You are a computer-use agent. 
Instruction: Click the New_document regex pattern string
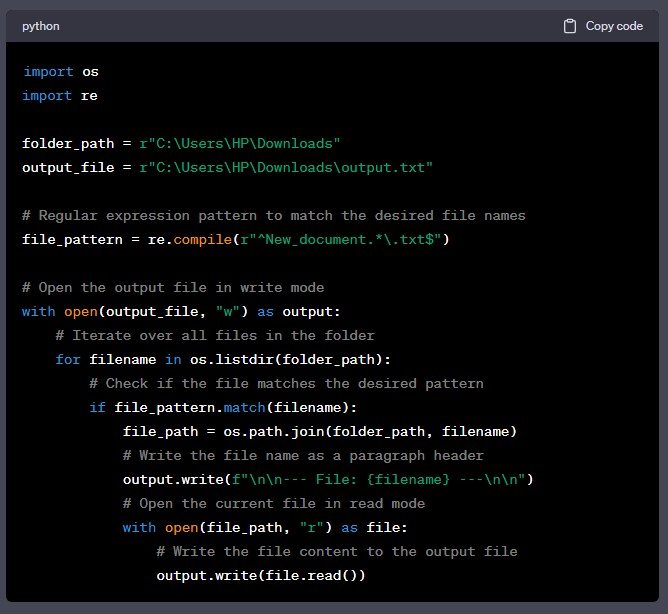click(338, 240)
